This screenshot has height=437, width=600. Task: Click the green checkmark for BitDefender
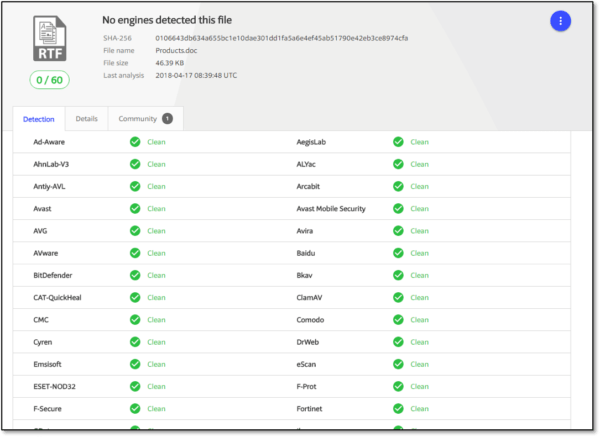(x=135, y=275)
